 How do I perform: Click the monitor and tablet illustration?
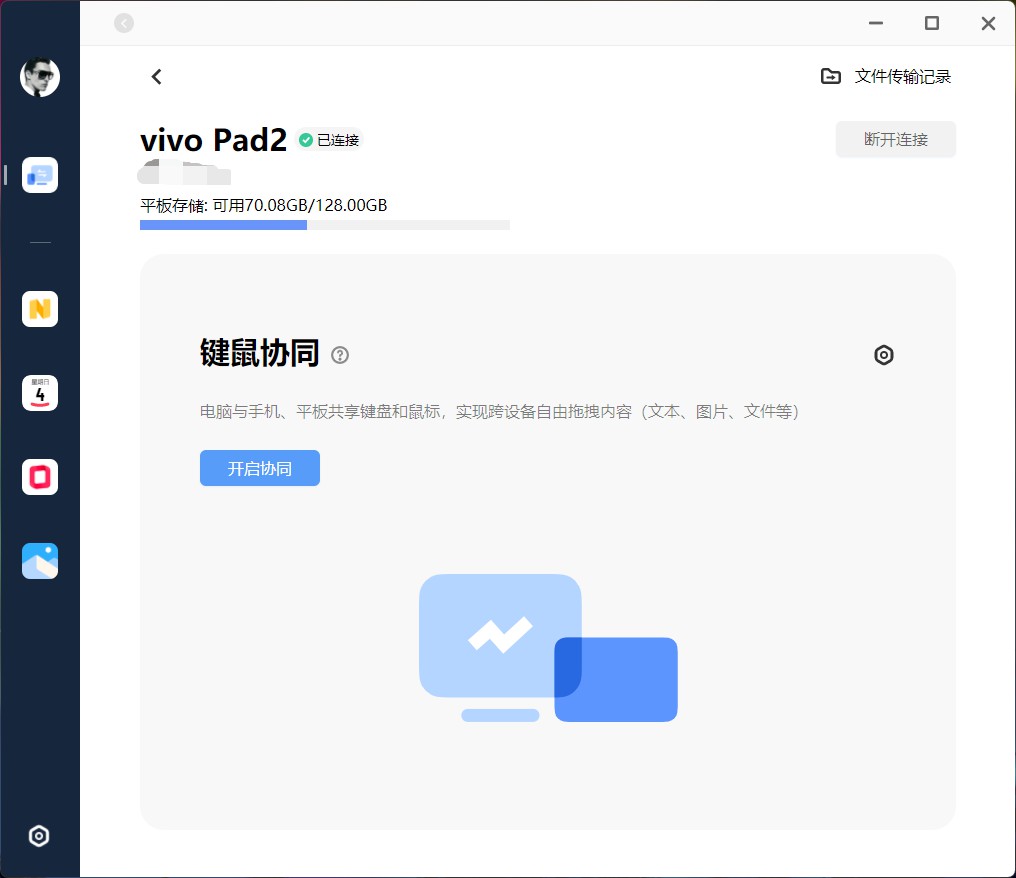tap(548, 648)
